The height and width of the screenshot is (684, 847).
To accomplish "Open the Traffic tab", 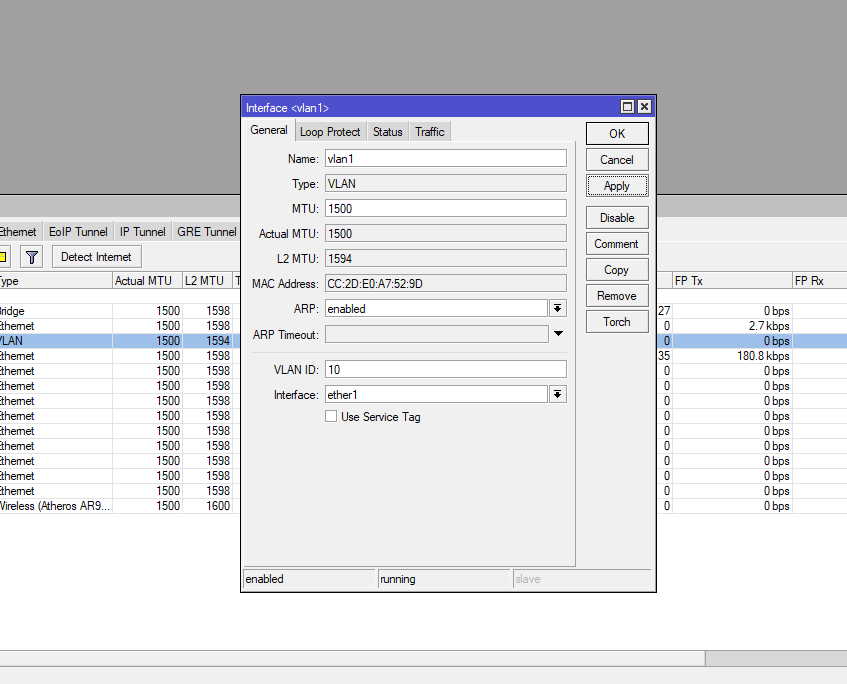I will click(x=430, y=132).
